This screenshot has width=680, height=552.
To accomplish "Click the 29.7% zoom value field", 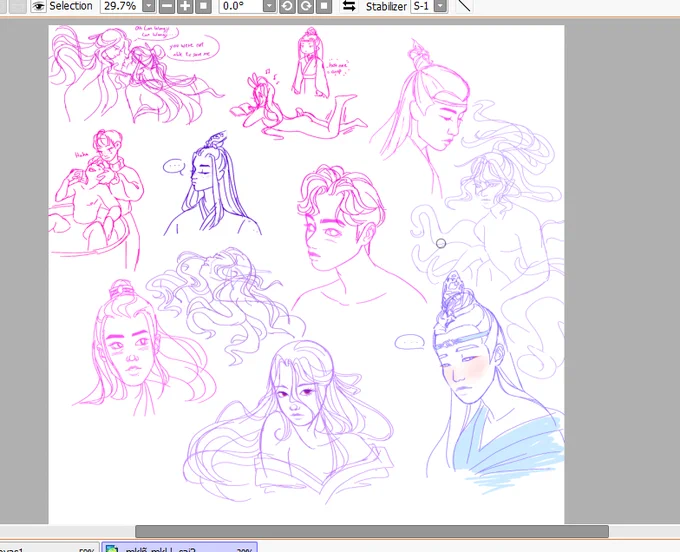I will pos(121,6).
